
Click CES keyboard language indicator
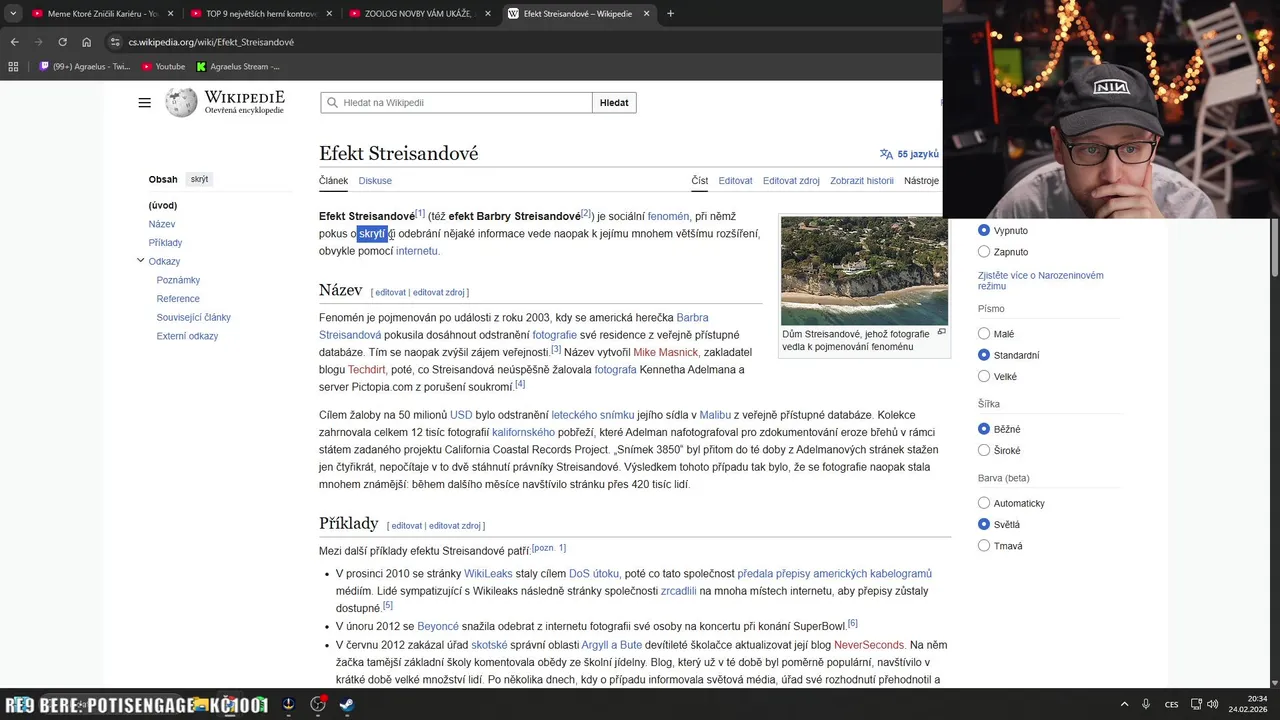coord(1171,704)
